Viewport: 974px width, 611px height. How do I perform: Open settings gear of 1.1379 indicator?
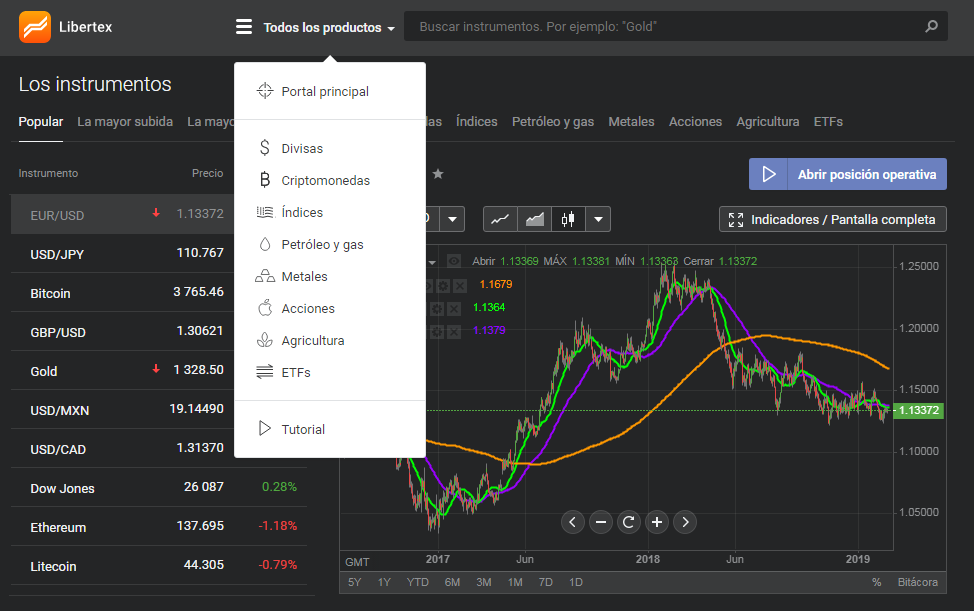click(437, 332)
